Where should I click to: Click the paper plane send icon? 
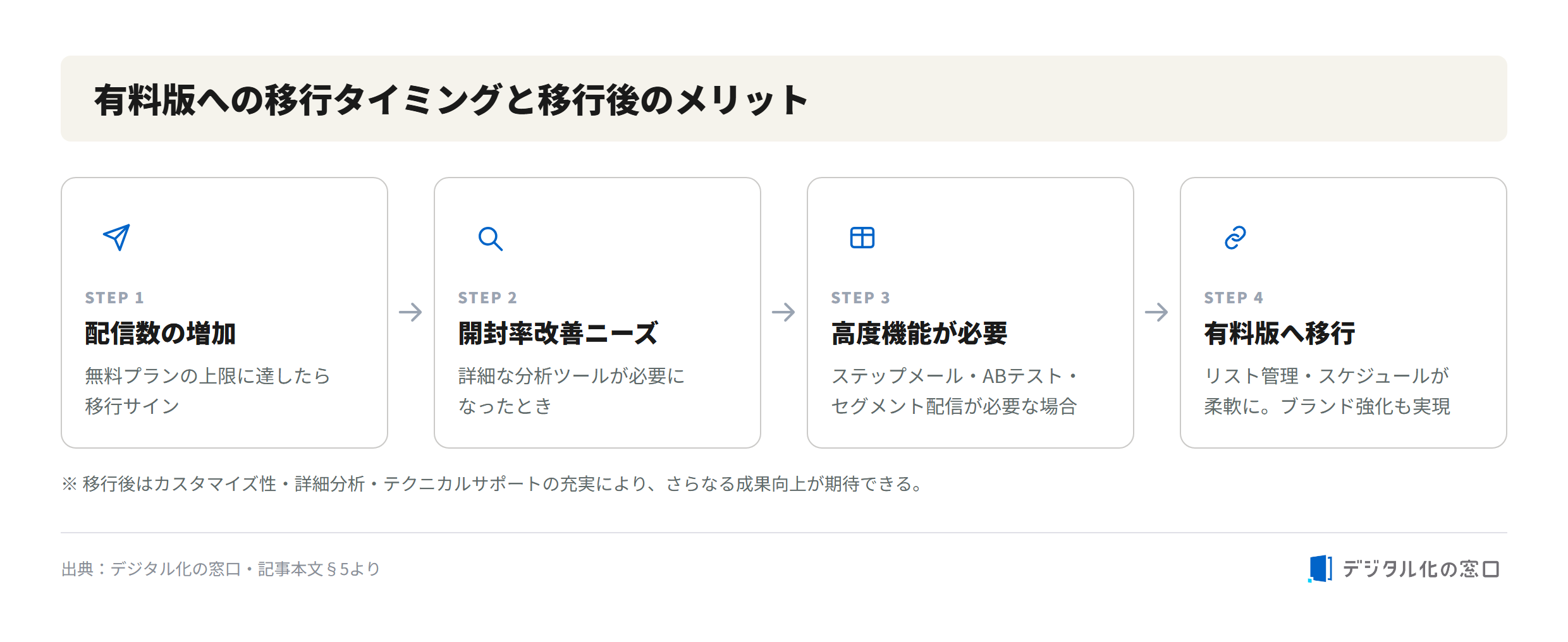click(x=116, y=238)
